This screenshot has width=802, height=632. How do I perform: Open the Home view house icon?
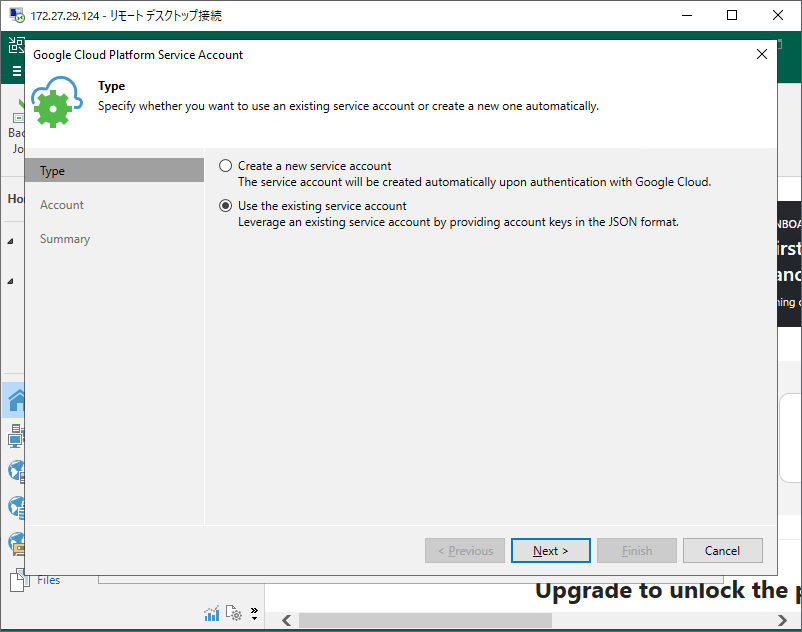(x=16, y=400)
